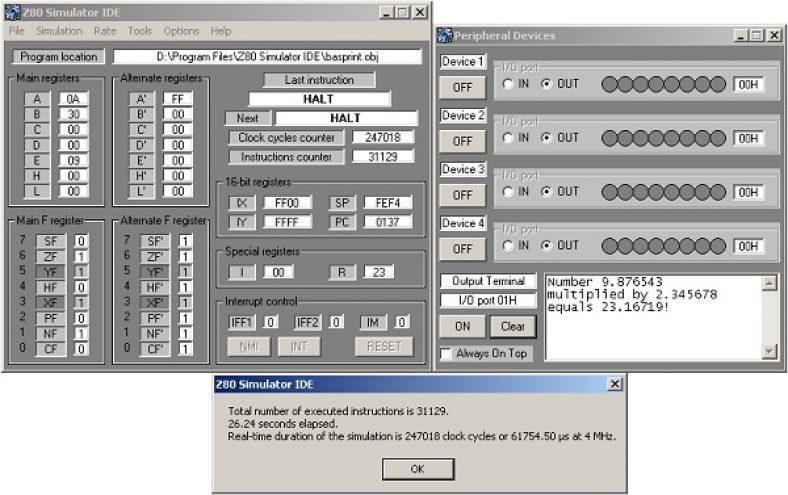The height and width of the screenshot is (495, 788).
Task: Clear the Output Terminal
Action: tap(513, 326)
